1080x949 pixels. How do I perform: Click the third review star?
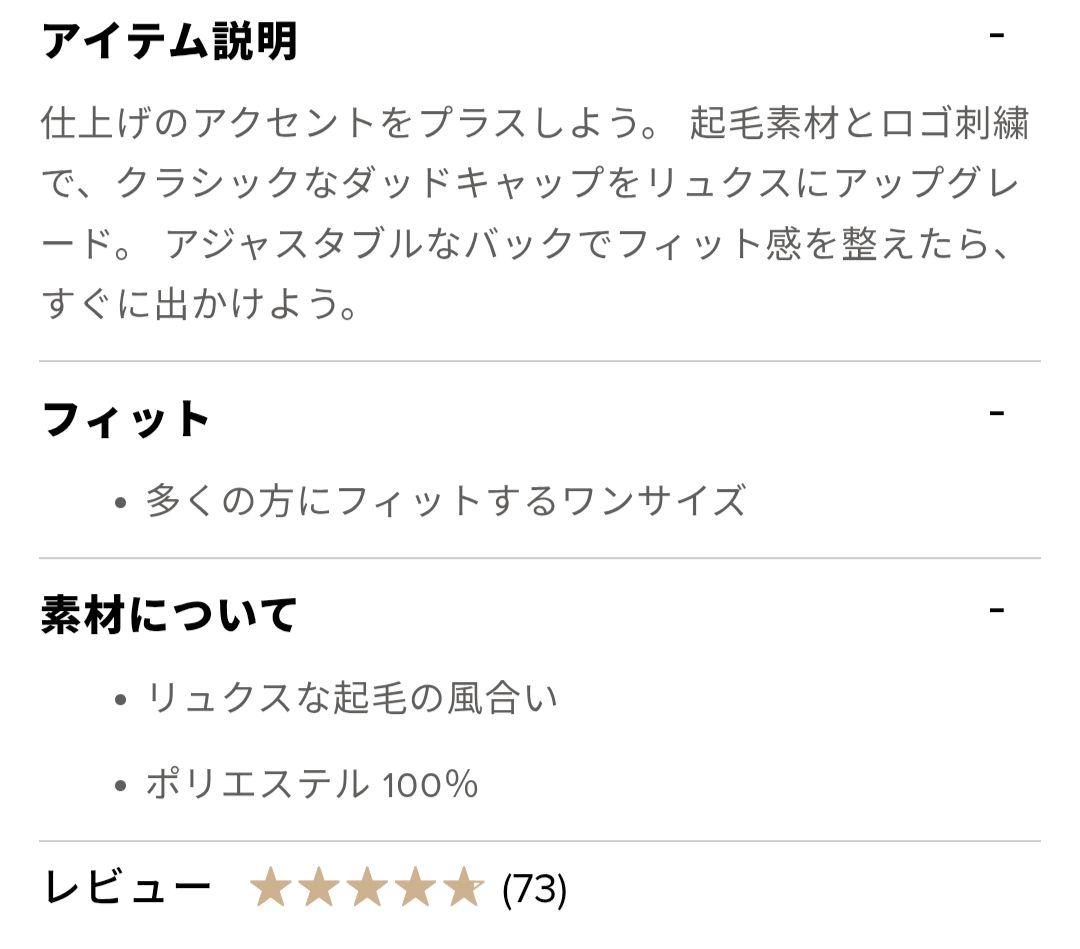367,887
